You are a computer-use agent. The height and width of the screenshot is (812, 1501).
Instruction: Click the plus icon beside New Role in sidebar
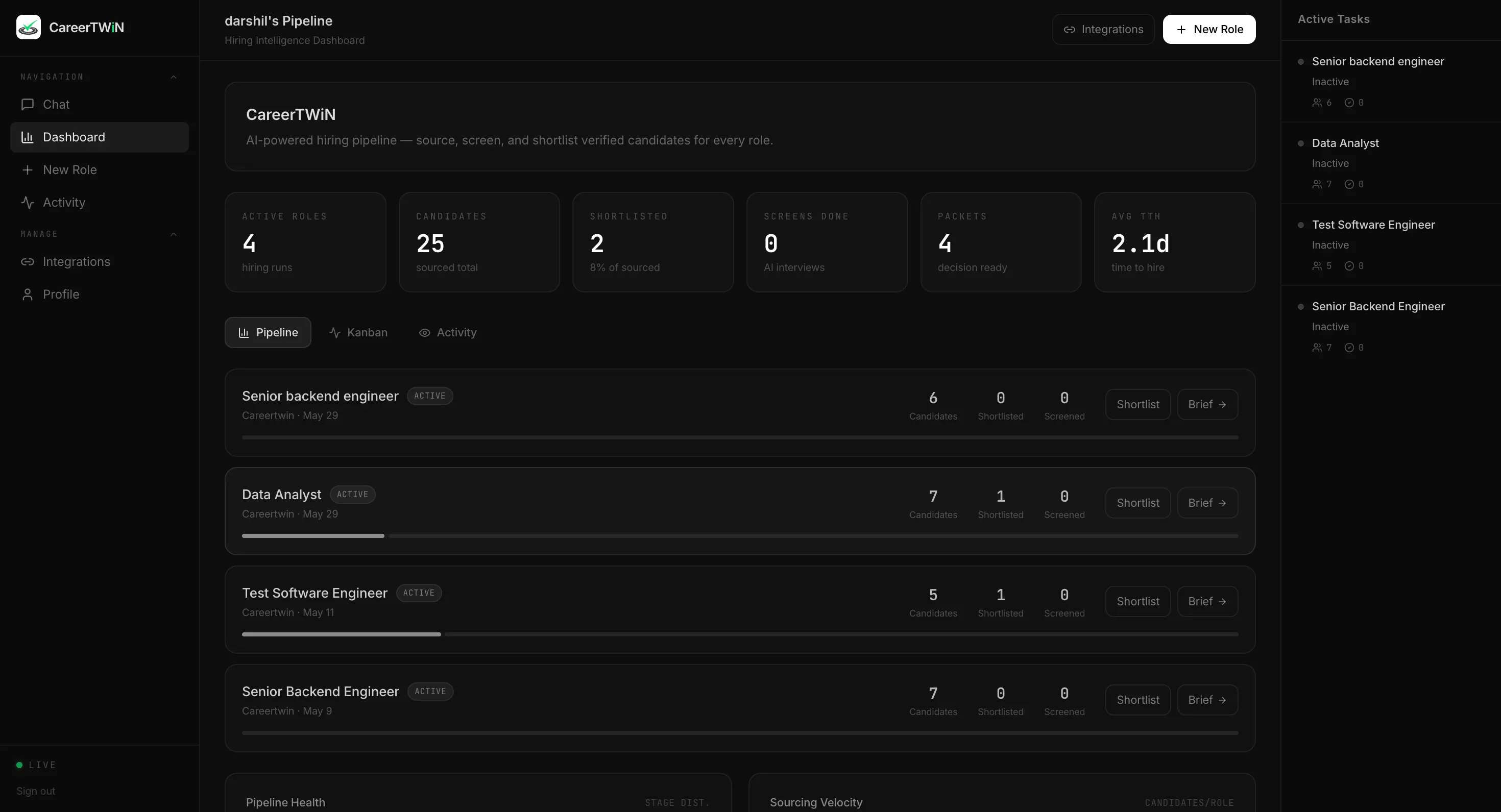27,169
